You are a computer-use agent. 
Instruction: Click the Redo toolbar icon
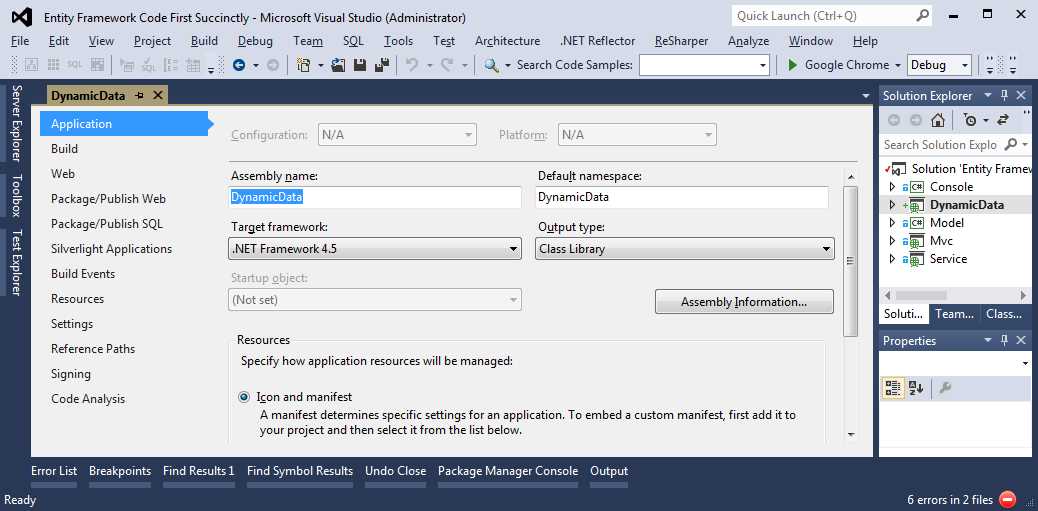click(x=448, y=65)
